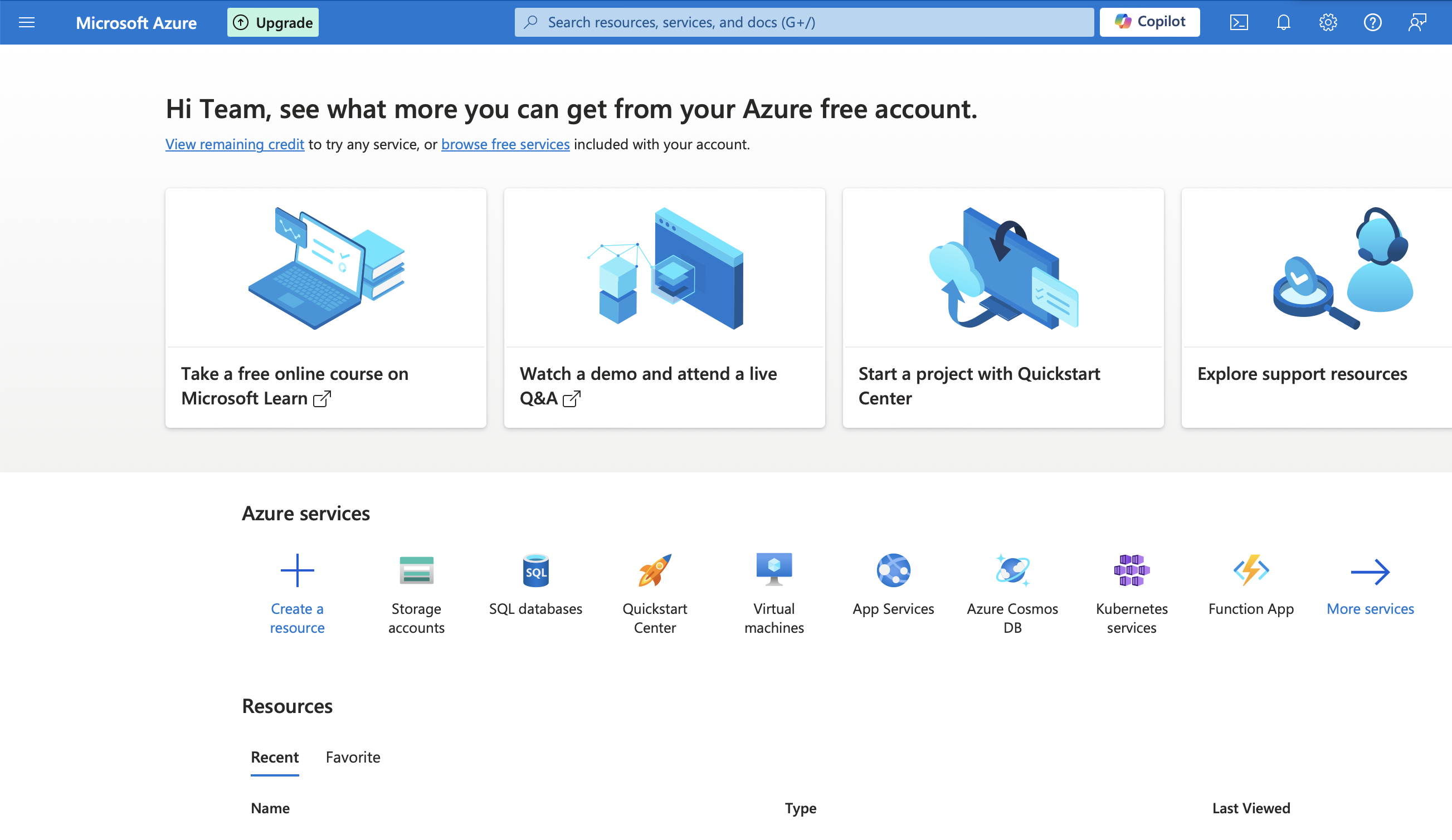Check notifications via the bell
The image size is (1452, 840).
(1284, 22)
